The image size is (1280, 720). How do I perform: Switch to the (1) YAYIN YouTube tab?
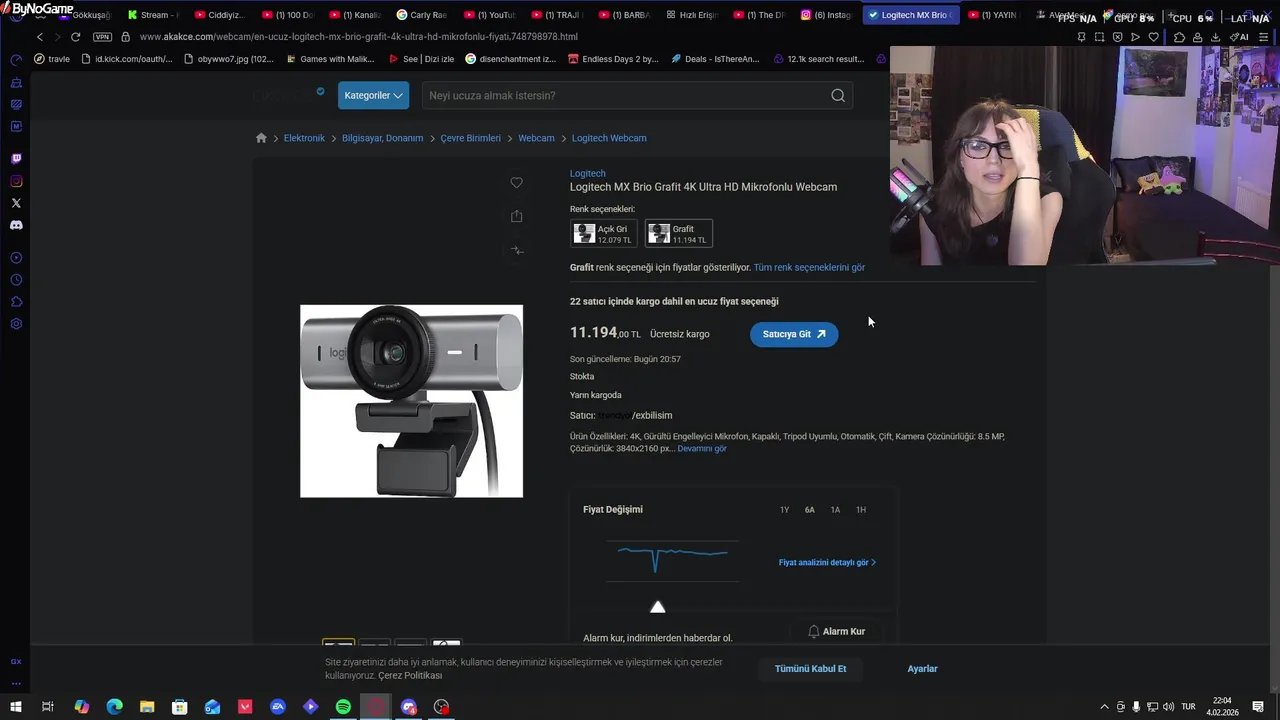992,15
